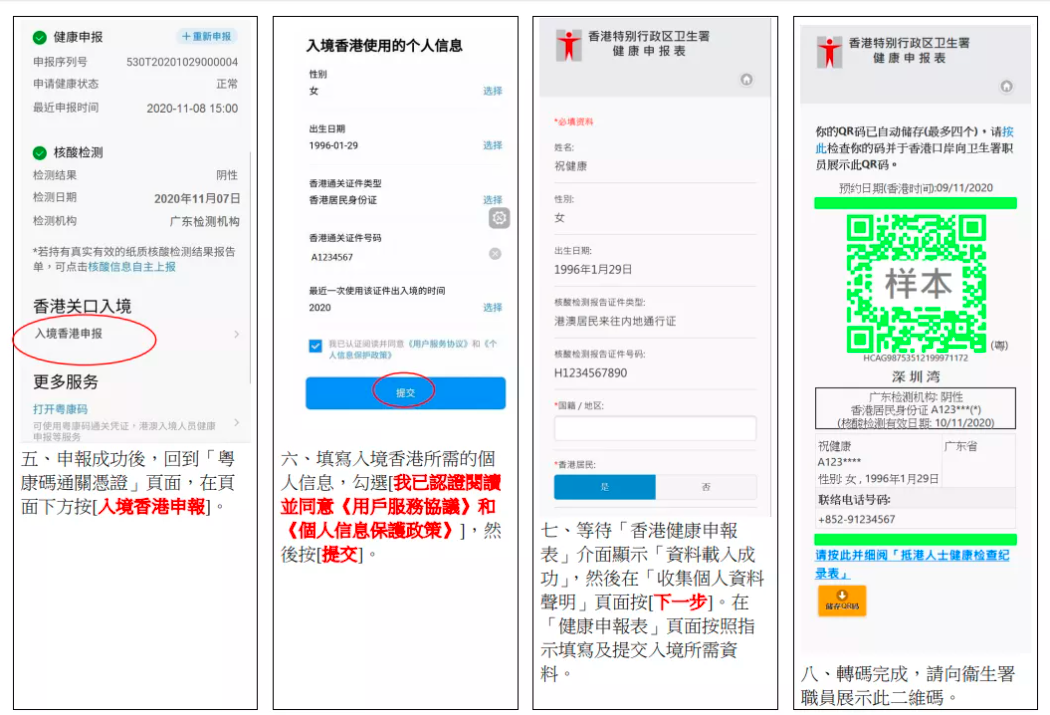Click the blue 提交 button

point(405,393)
